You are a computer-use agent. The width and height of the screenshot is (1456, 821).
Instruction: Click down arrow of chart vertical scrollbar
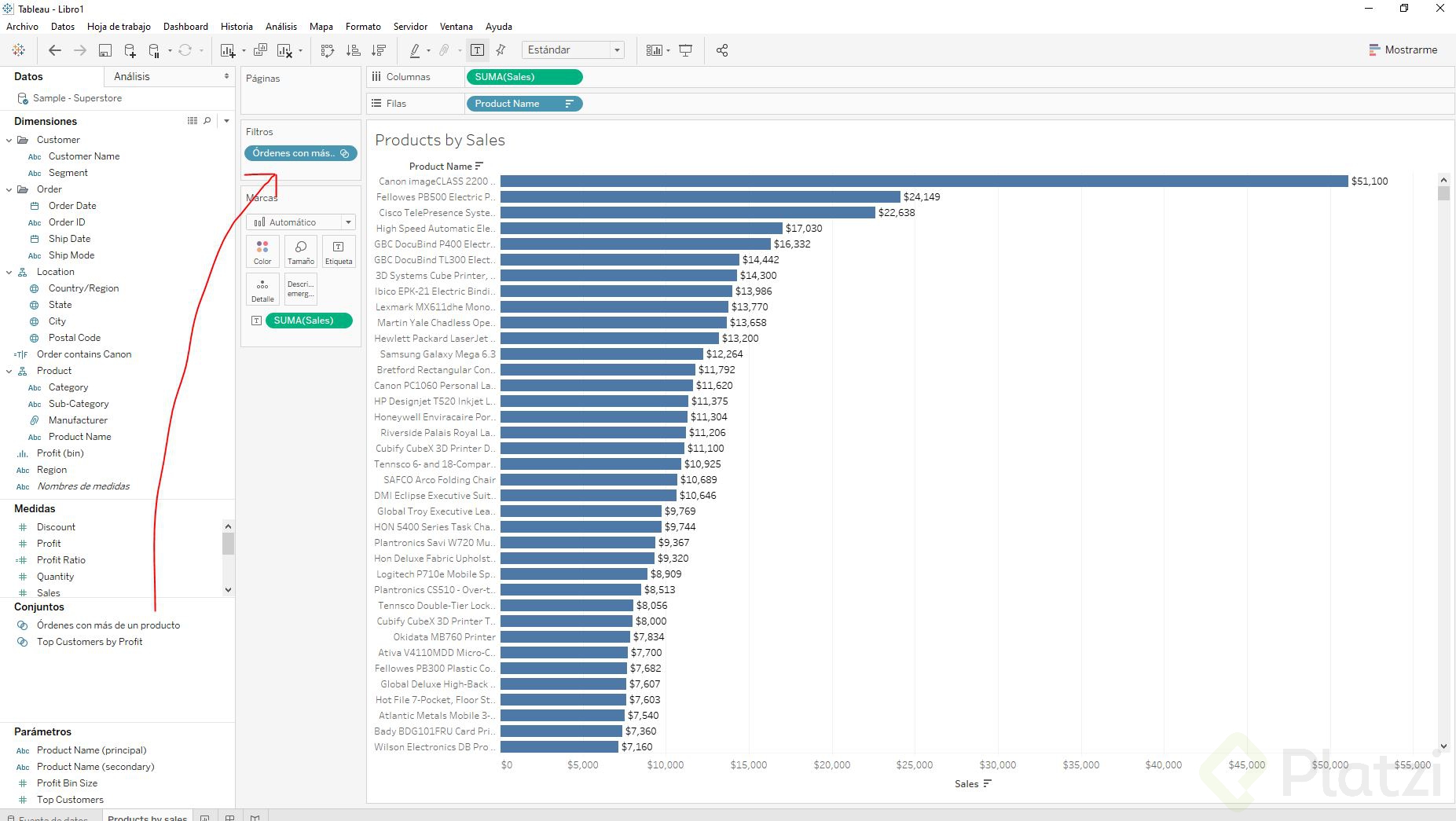pos(1443,746)
